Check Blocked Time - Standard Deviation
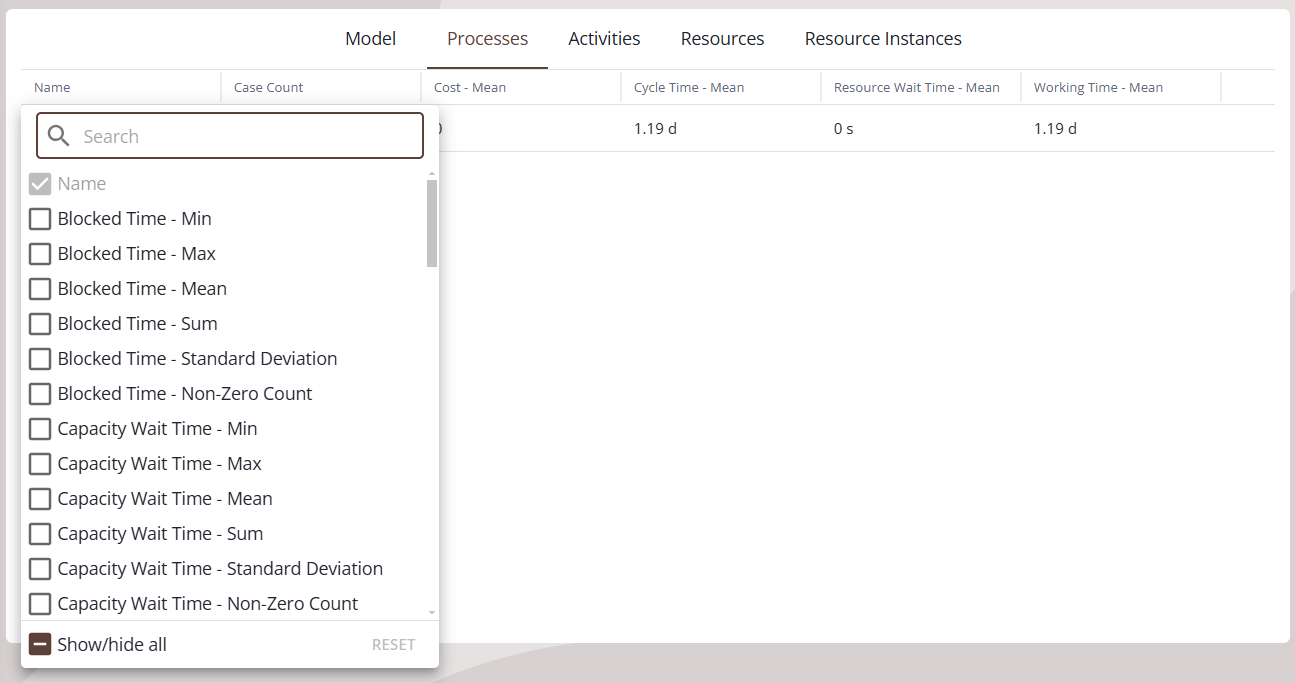Image resolution: width=1295 pixels, height=683 pixels. (x=40, y=359)
